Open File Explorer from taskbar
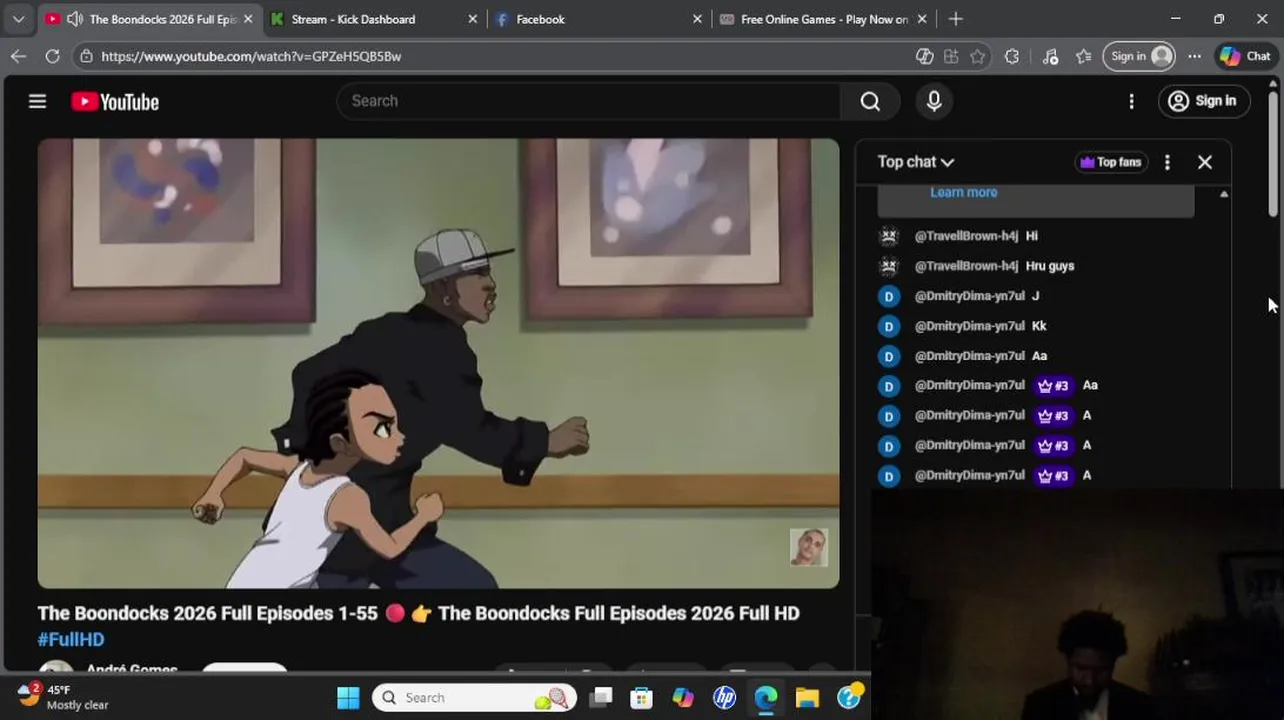The width and height of the screenshot is (1284, 720). (807, 697)
